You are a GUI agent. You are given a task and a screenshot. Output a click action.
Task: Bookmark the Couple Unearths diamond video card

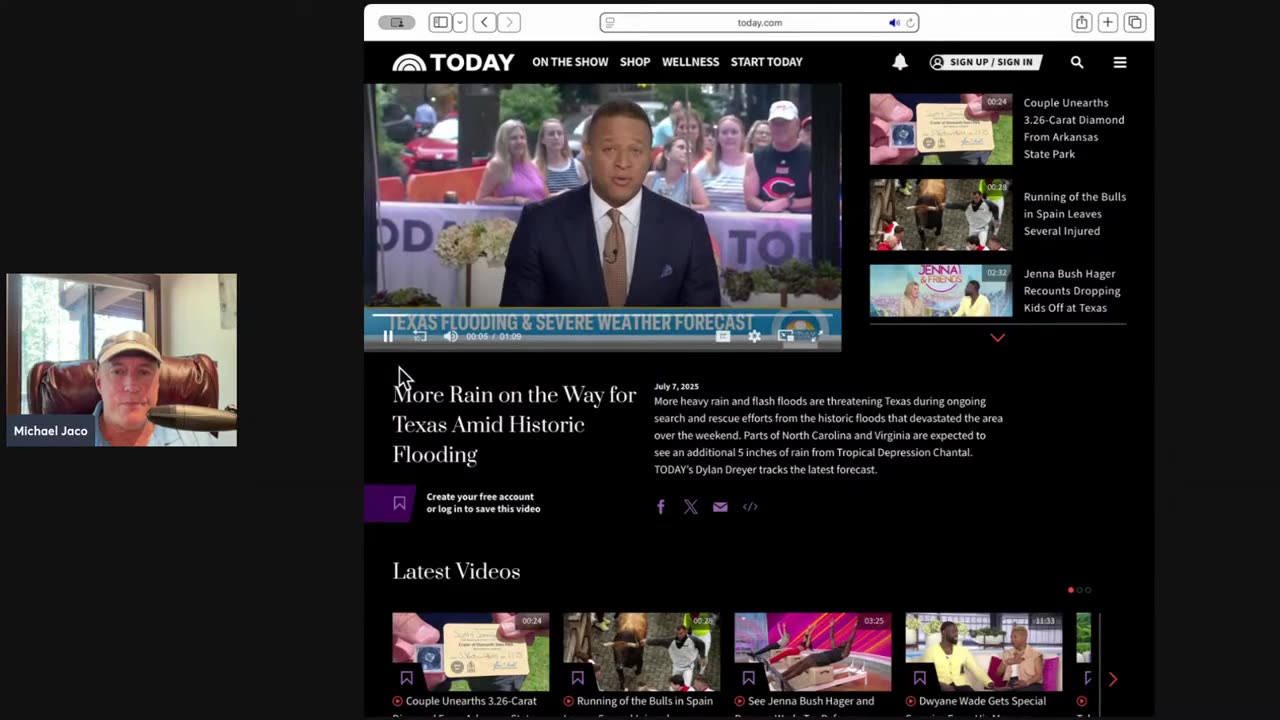click(x=406, y=677)
